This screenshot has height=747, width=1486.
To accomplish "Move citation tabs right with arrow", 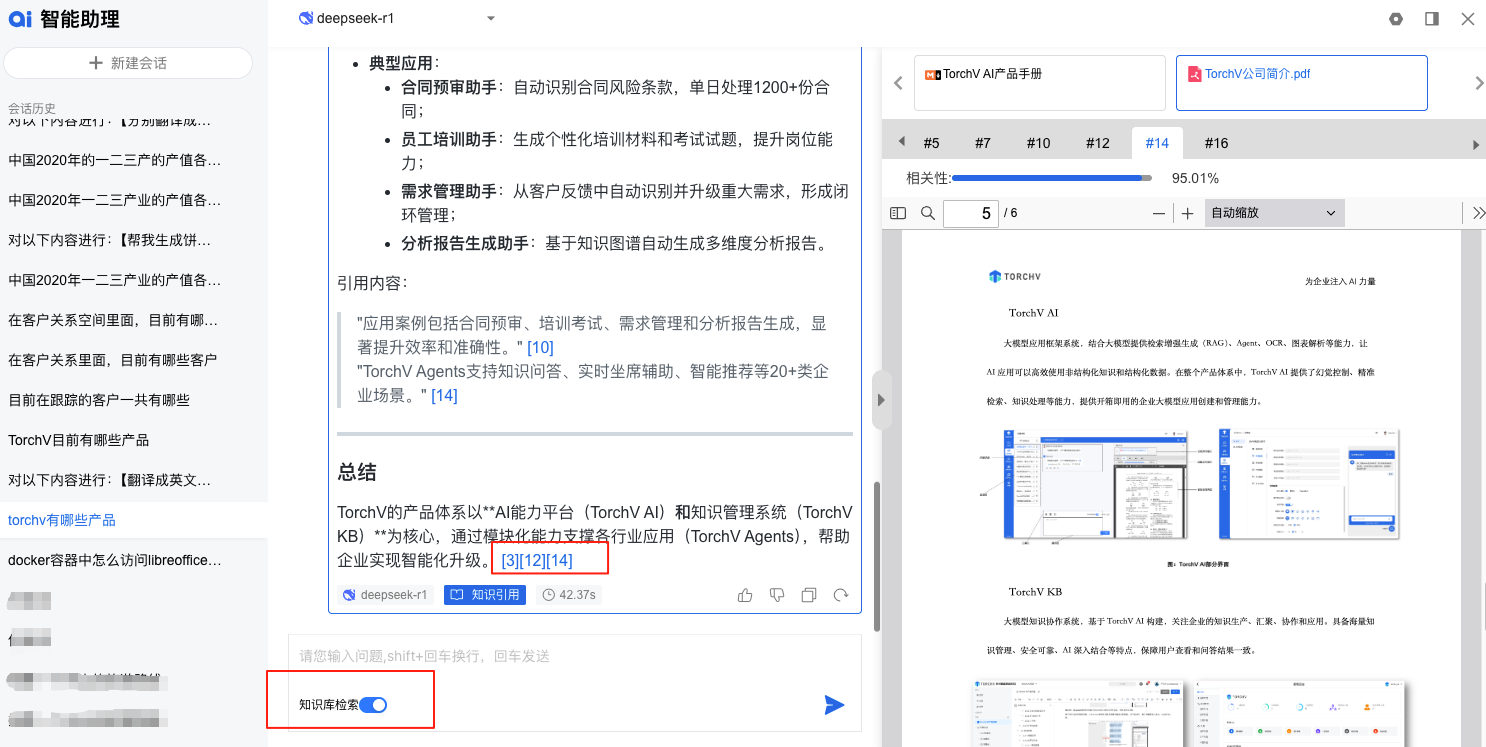I will [x=1476, y=144].
